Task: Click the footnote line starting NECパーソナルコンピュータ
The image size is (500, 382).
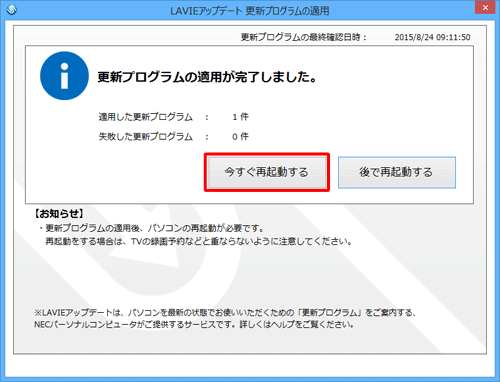Action: tap(194, 324)
